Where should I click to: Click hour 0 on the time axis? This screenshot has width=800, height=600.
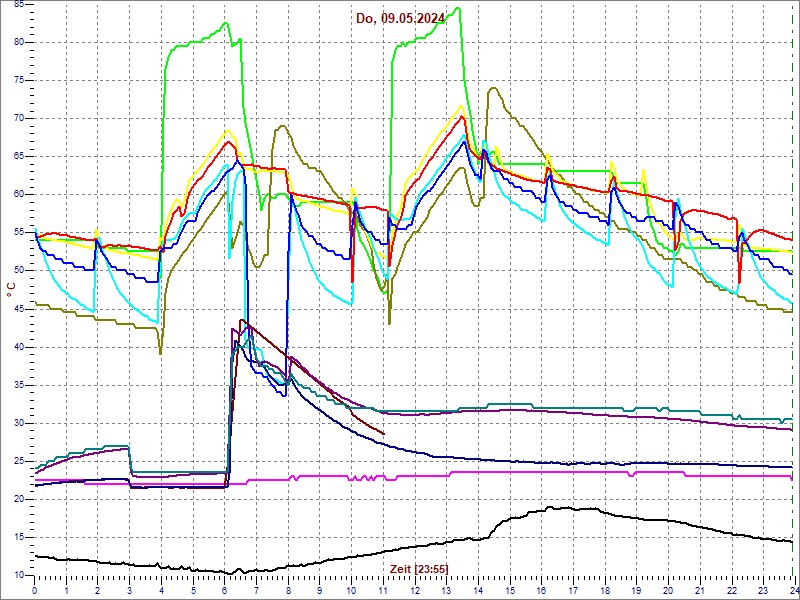34,590
